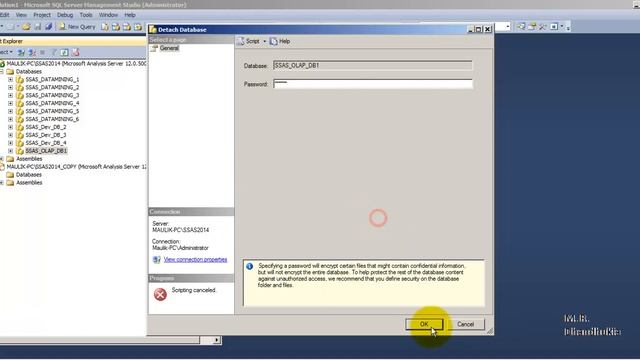Screen dimensions: 640x360
Task: Click the Database name field
Action: coord(373,65)
